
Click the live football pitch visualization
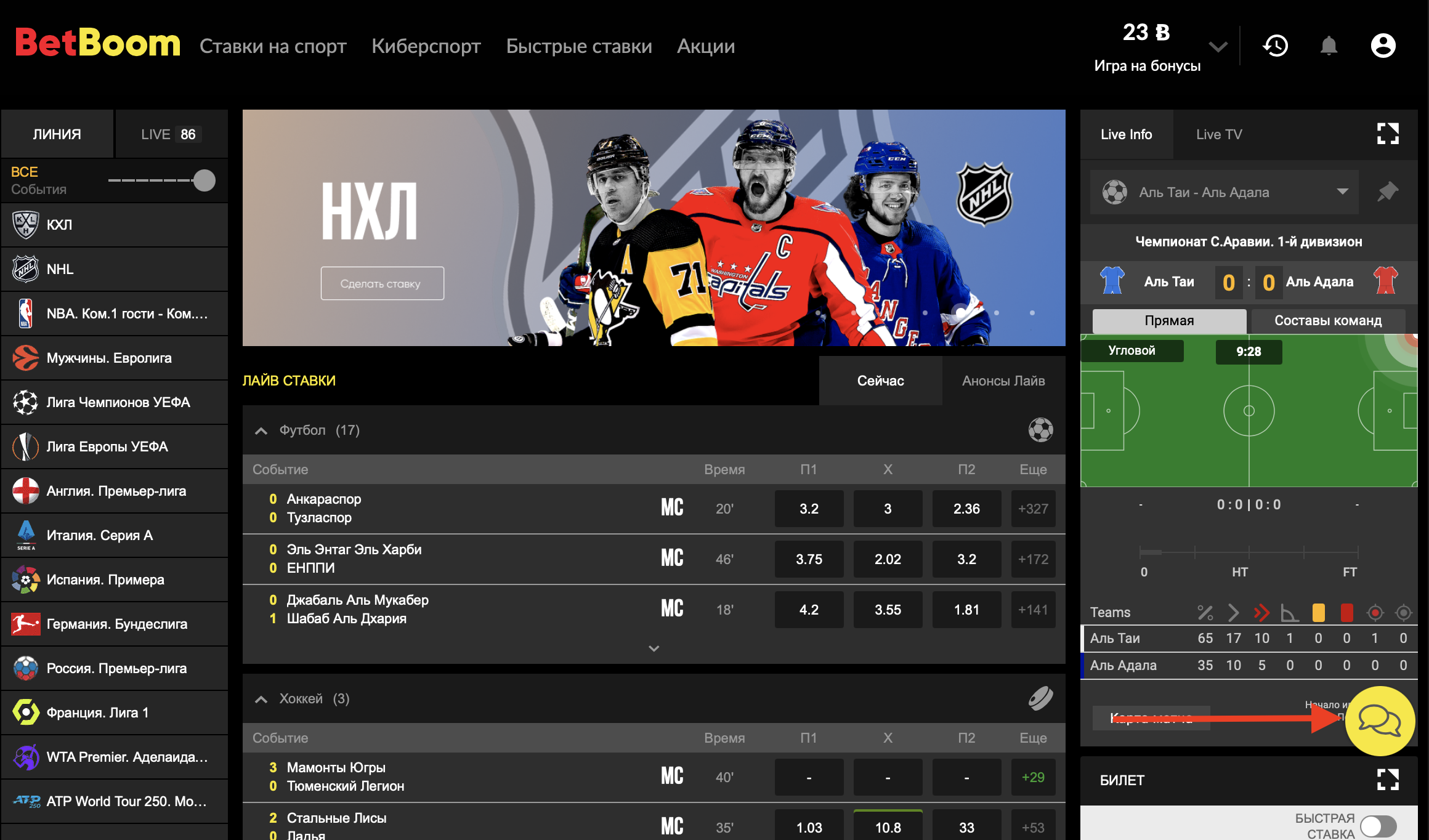(1249, 411)
